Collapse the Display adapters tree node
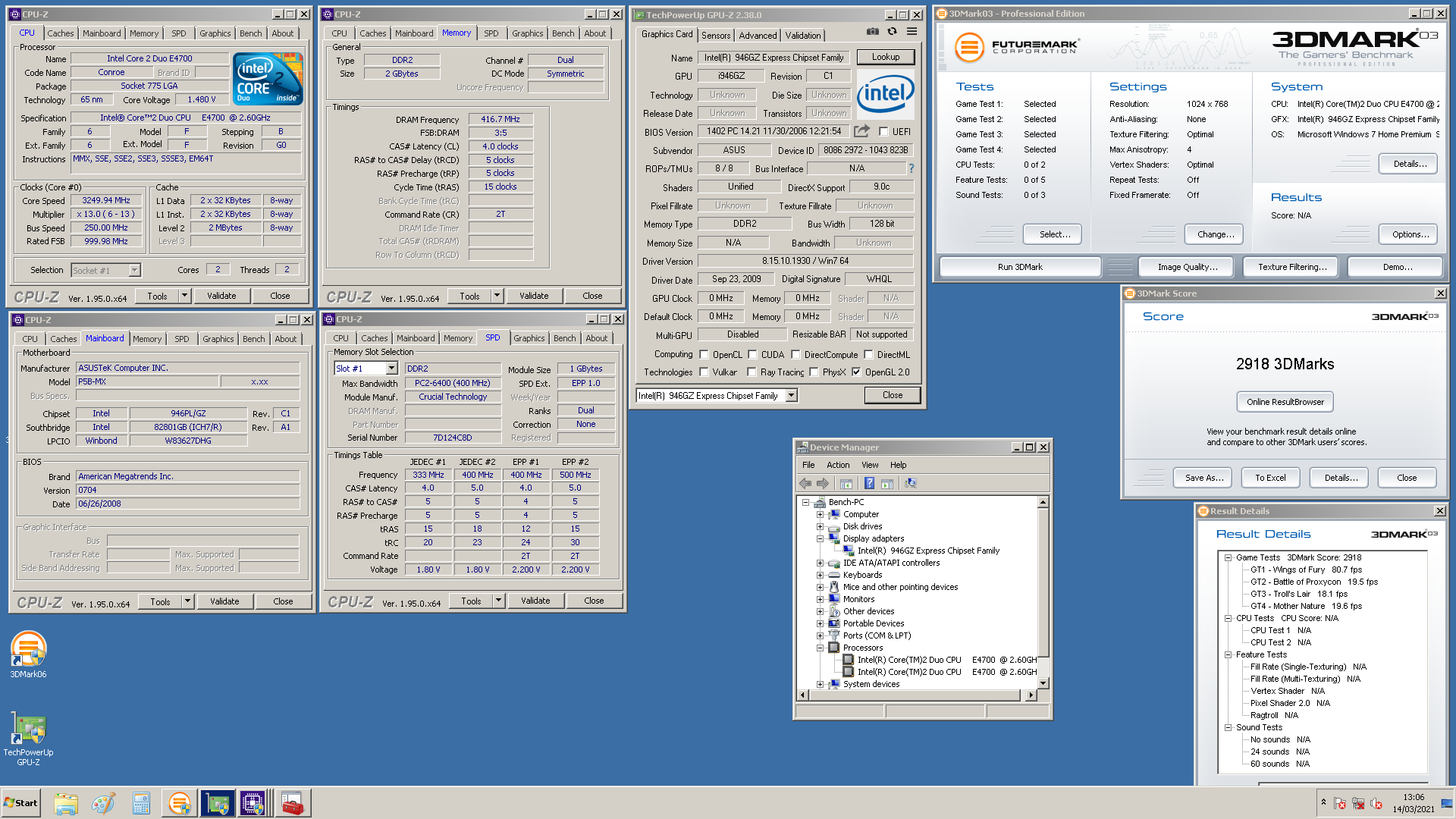Viewport: 1456px width, 819px height. tap(820, 538)
